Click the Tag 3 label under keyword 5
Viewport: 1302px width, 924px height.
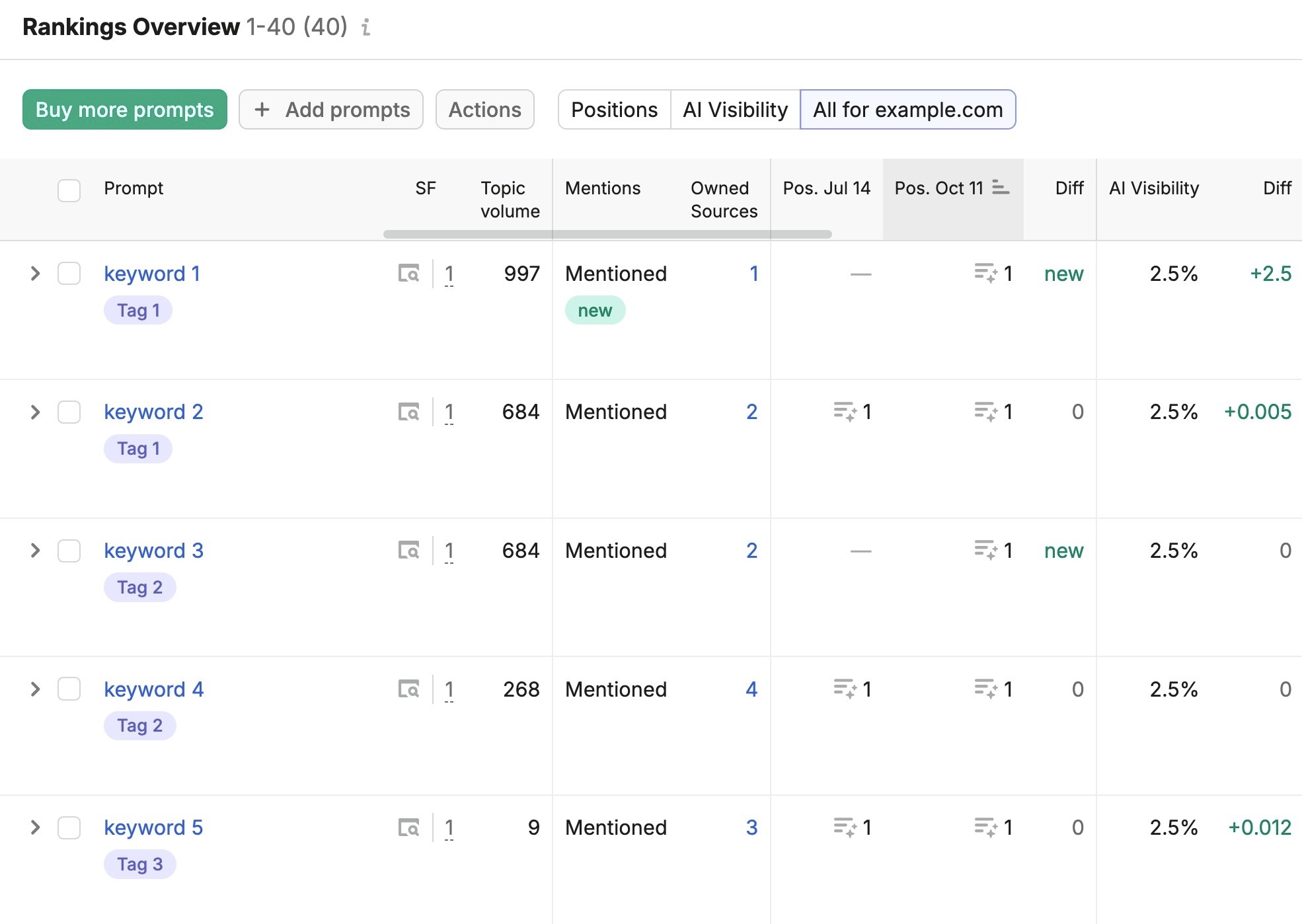(x=140, y=864)
